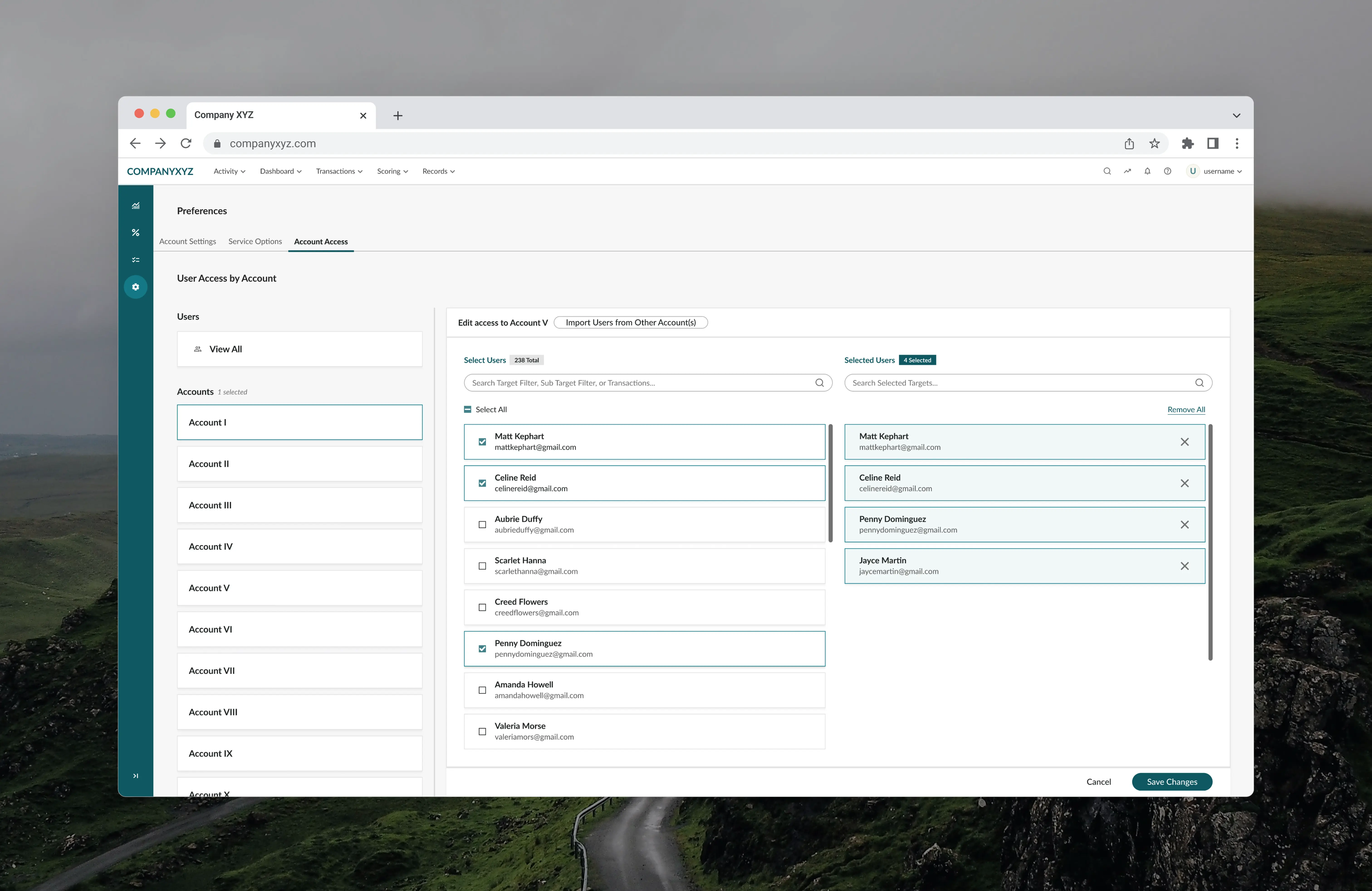
Task: Go forward with the browser forward arrow
Action: click(x=160, y=144)
